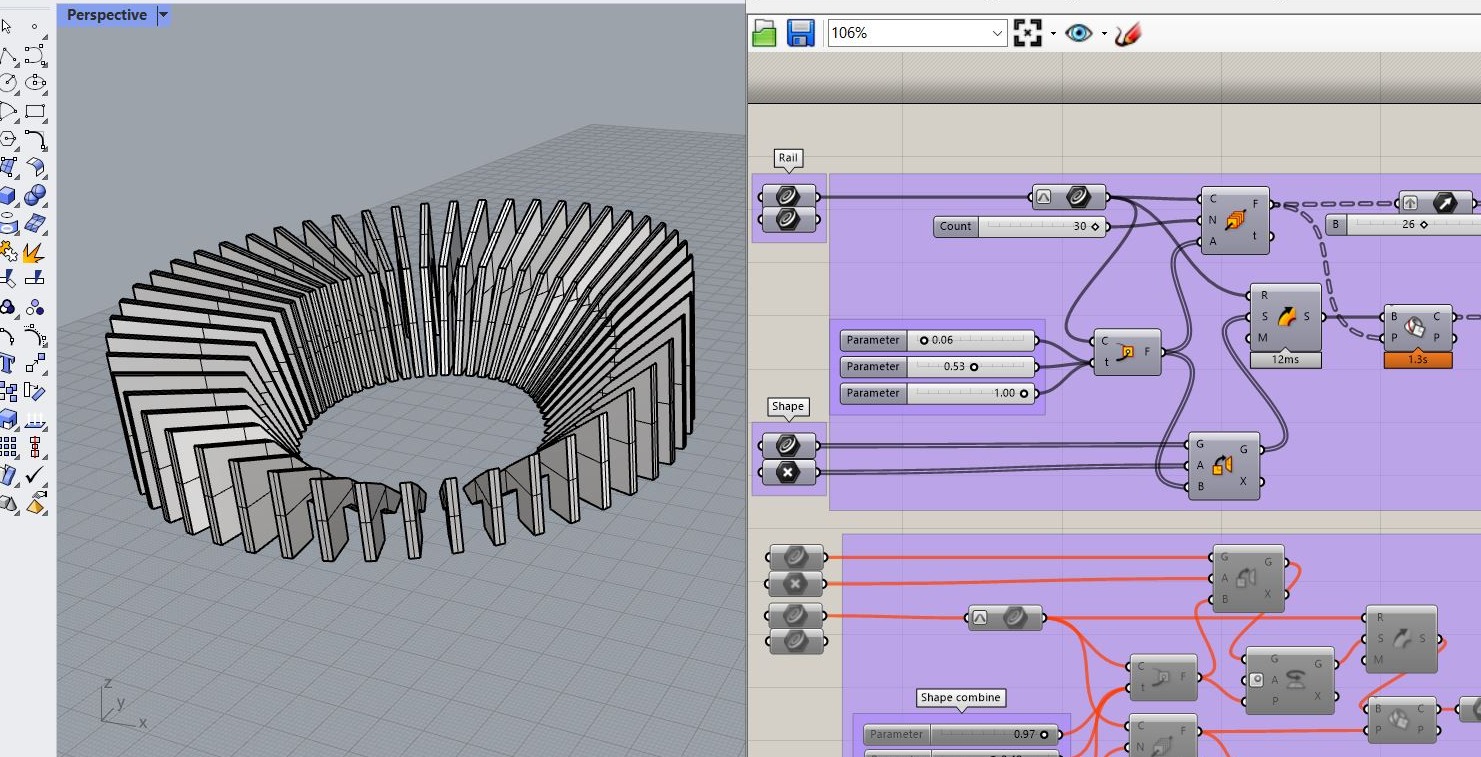Select the Text tool in Rhino sidebar

point(8,362)
